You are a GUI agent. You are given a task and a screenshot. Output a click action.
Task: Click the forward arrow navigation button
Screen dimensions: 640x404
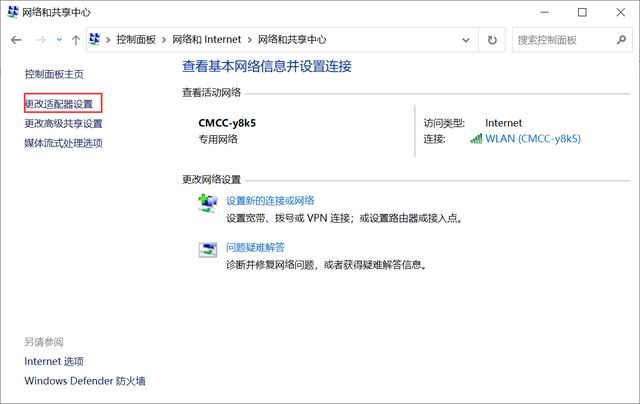[40, 40]
